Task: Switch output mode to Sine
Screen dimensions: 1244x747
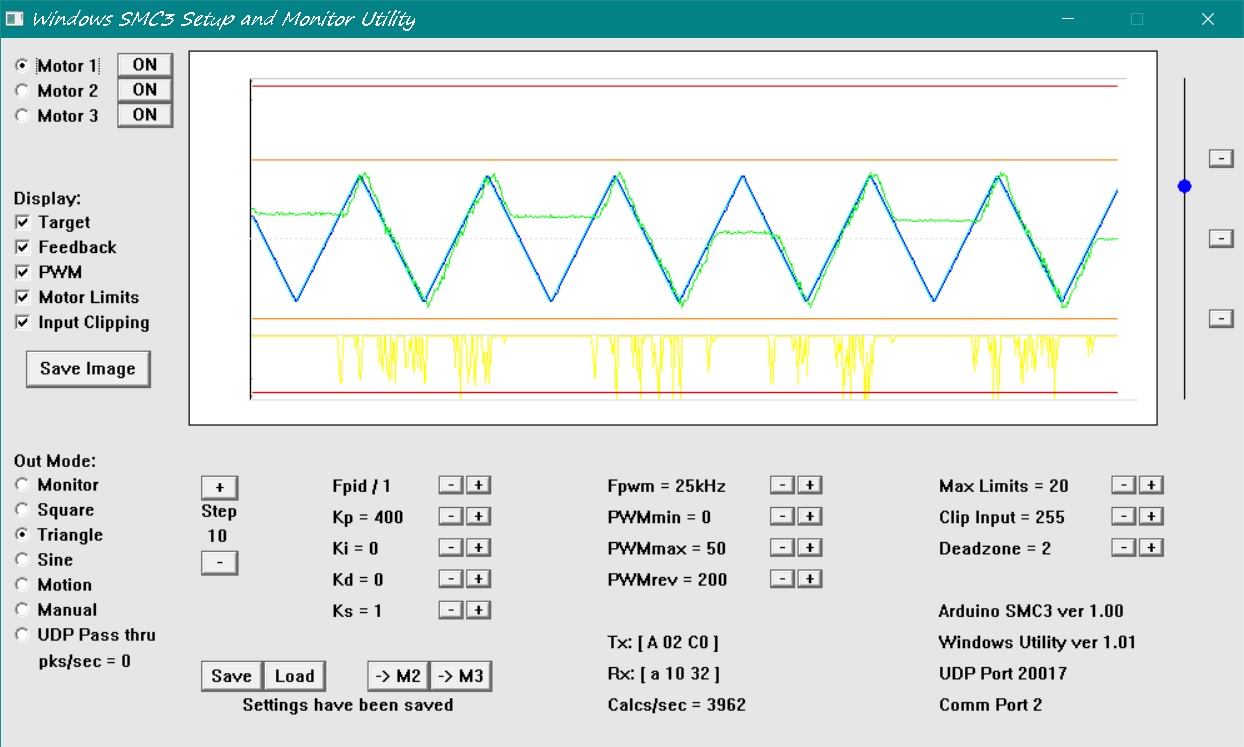Action: 23,560
